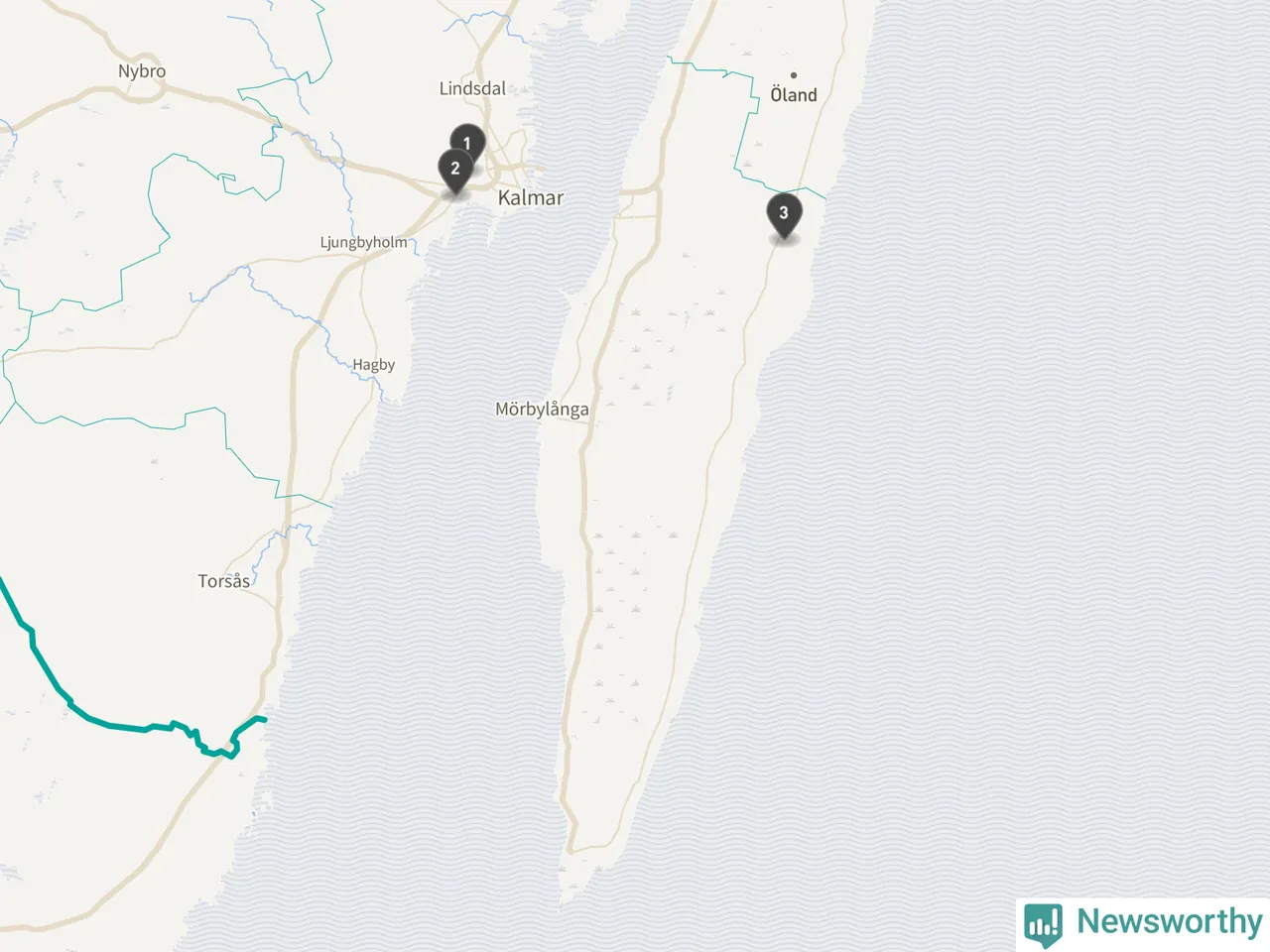Viewport: 1270px width, 952px height.
Task: Click the Öland island label
Action: pos(794,95)
